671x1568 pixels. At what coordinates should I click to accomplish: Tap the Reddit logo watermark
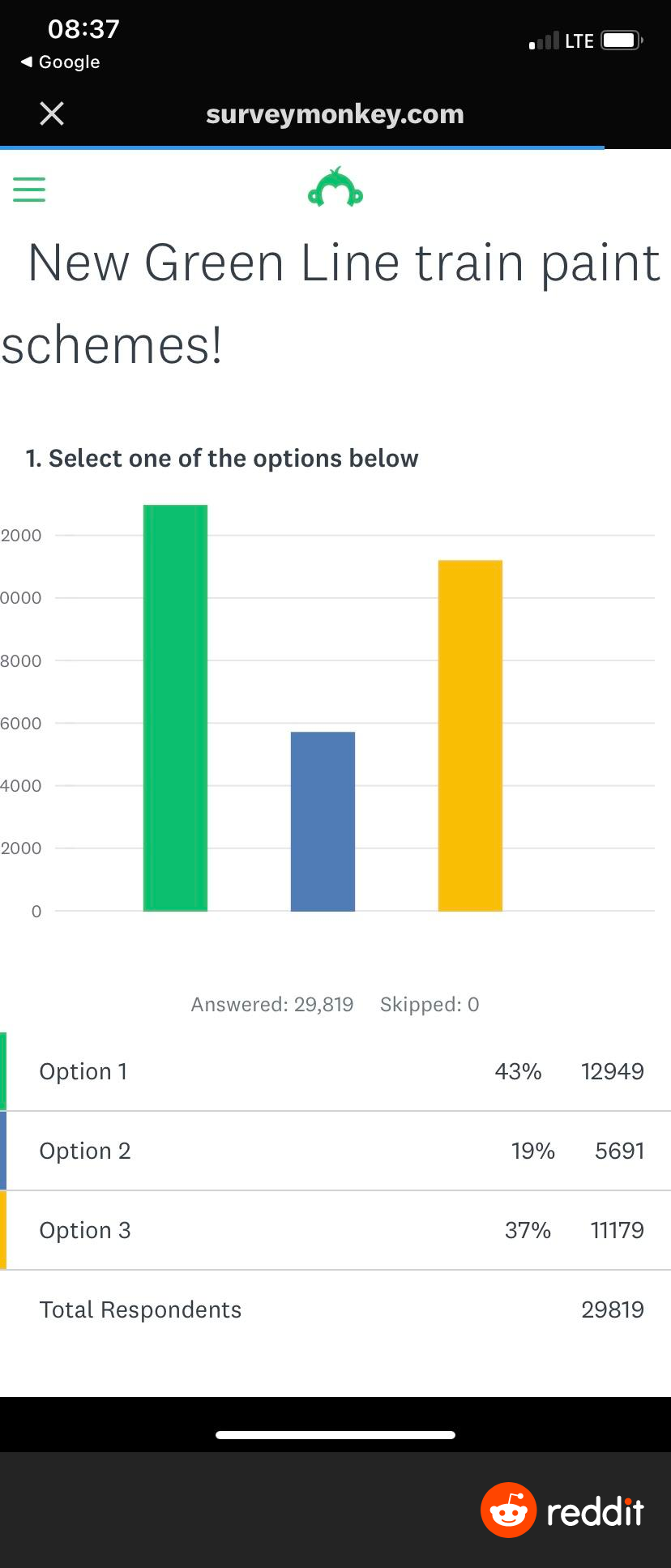562,1510
